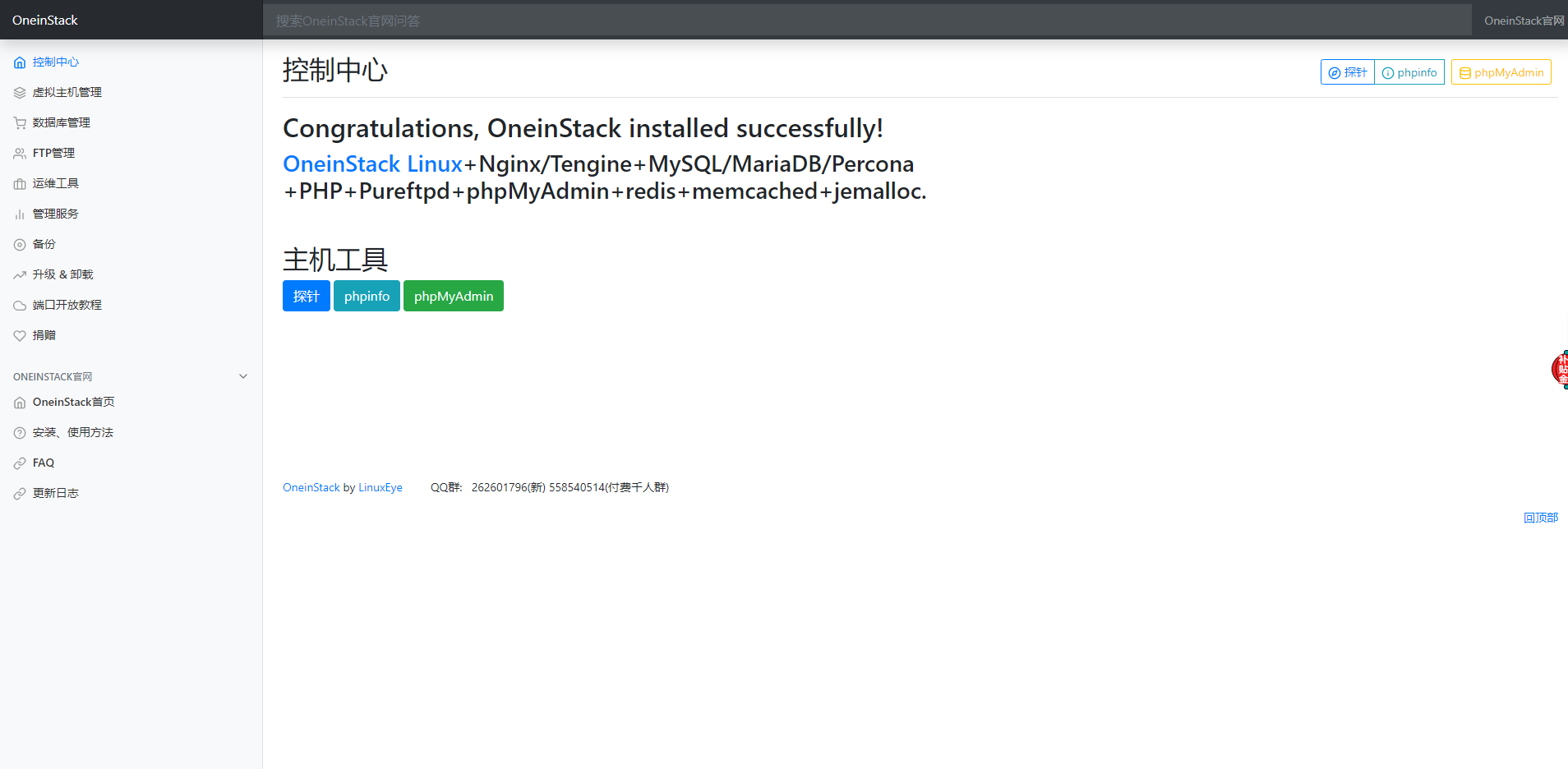Click the users icon beside FTP管理
The image size is (1568, 769).
click(x=20, y=154)
